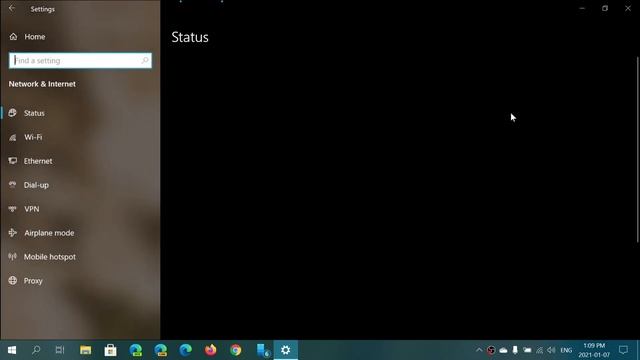Go back using the Settings back arrow
The height and width of the screenshot is (360, 640).
tap(12, 8)
